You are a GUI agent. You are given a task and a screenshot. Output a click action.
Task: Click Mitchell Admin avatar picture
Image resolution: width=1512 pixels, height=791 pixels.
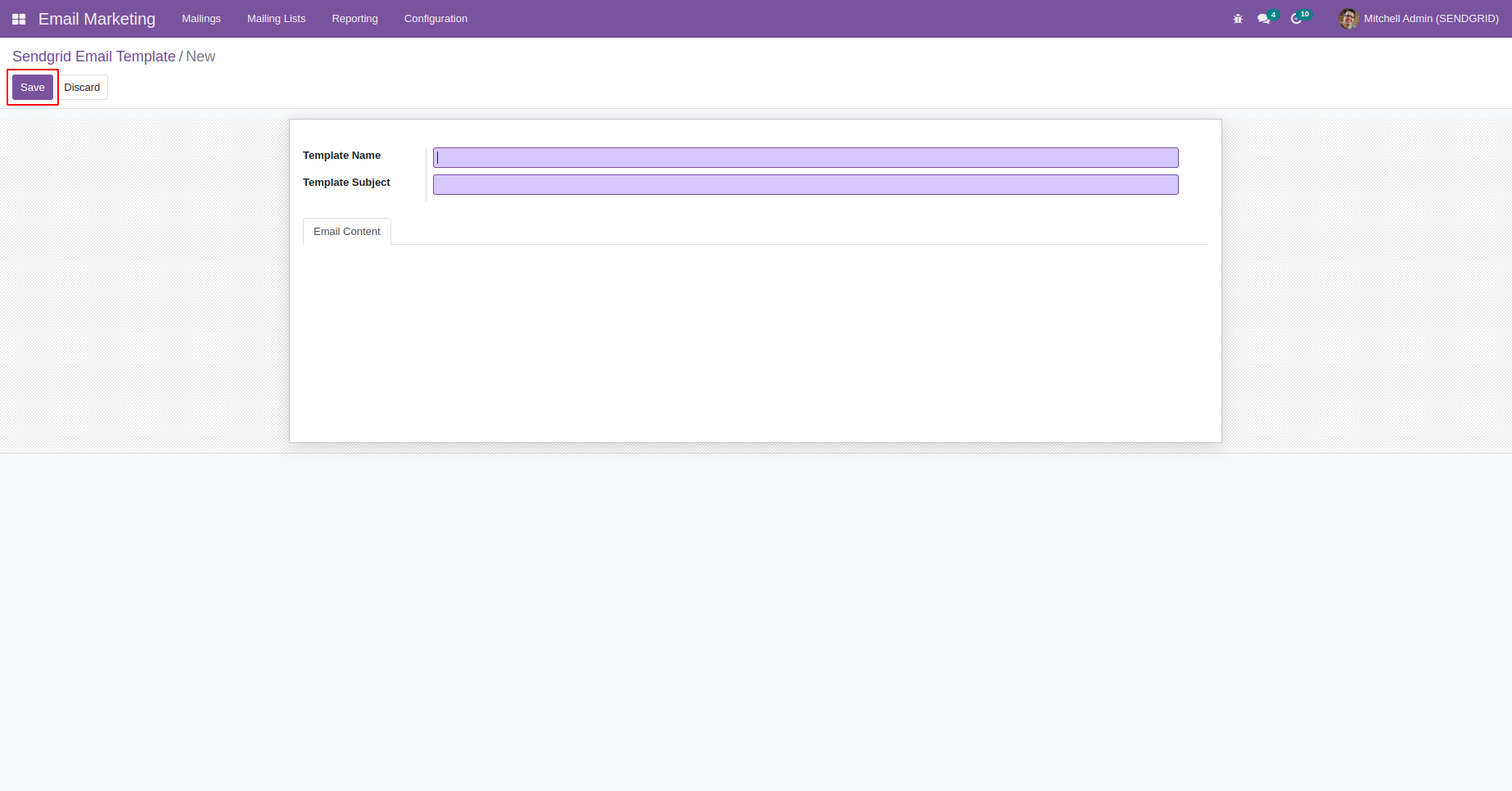1348,19
